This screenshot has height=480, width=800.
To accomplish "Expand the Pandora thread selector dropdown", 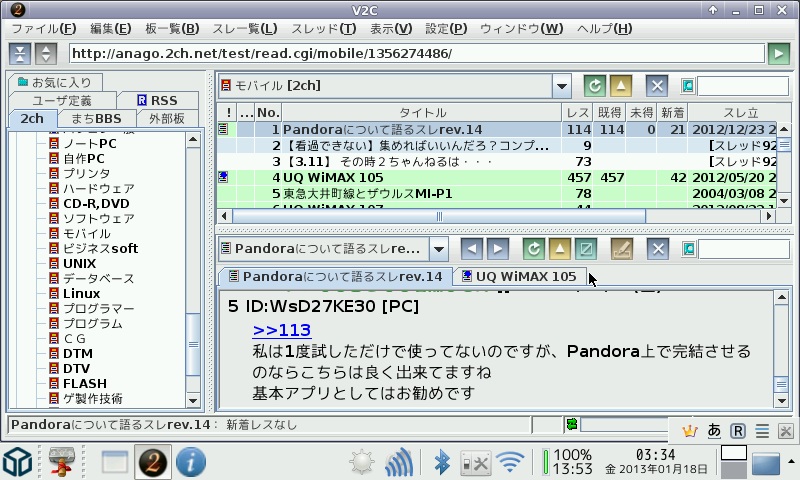I will coord(438,248).
